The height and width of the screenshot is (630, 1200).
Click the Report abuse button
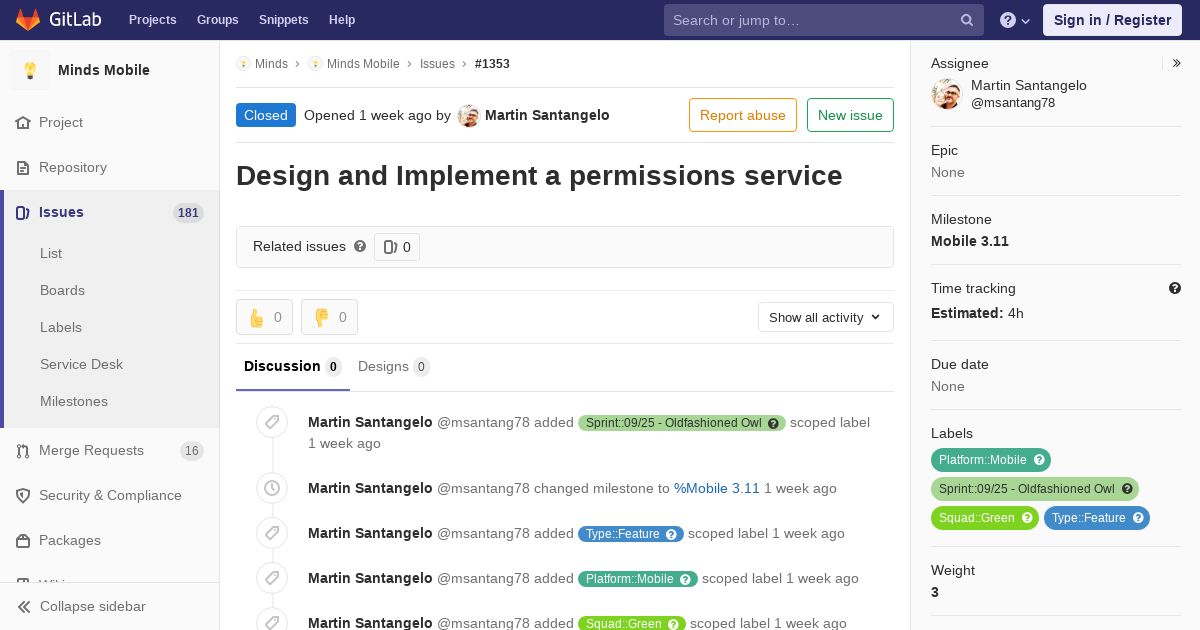743,115
